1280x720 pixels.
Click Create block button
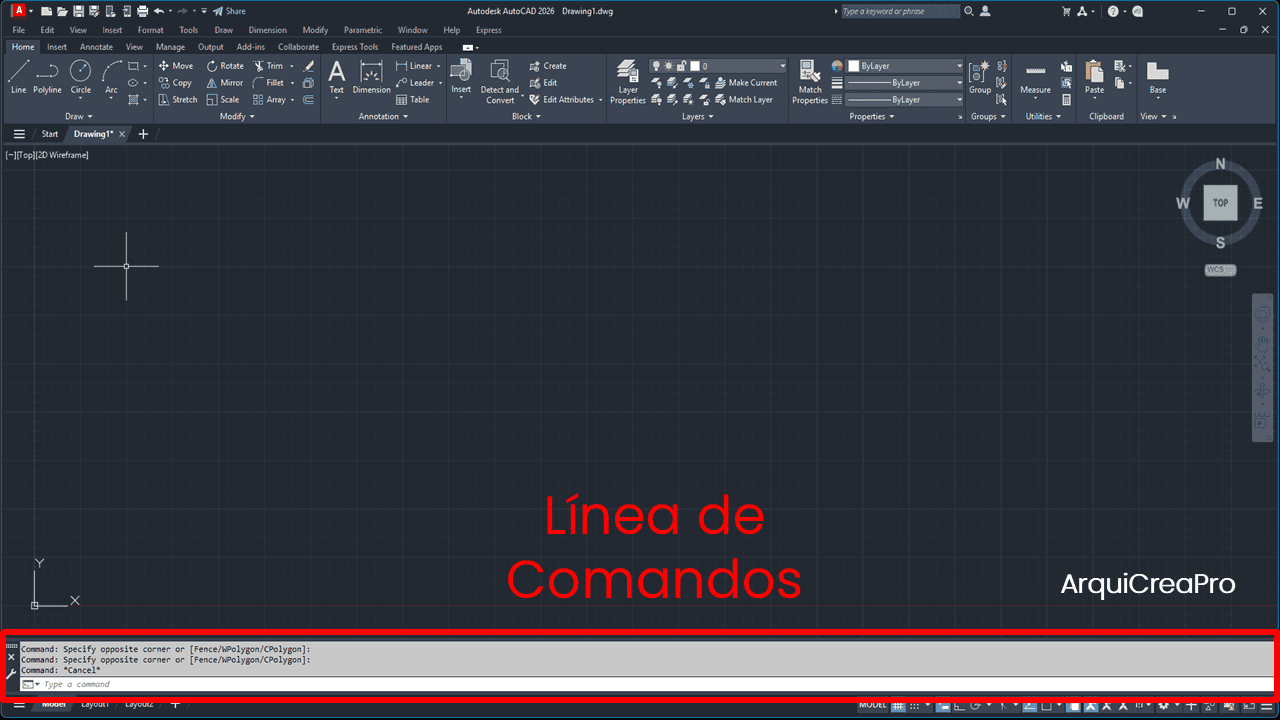[548, 66]
